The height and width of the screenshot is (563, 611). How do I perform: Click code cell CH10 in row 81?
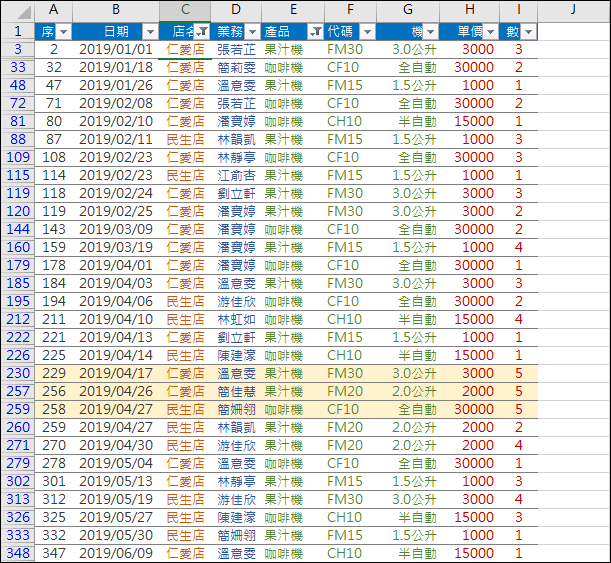[350, 122]
